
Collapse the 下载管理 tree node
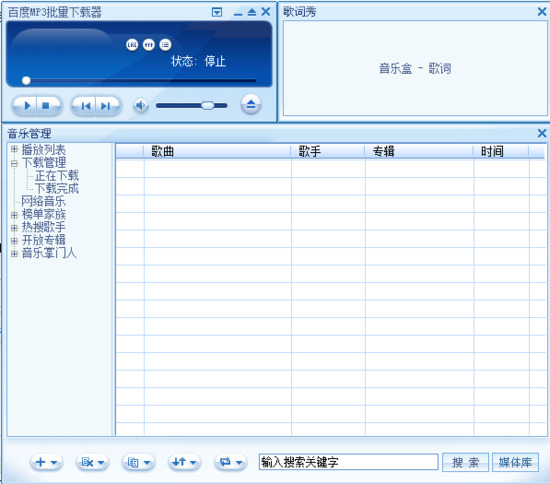14,163
